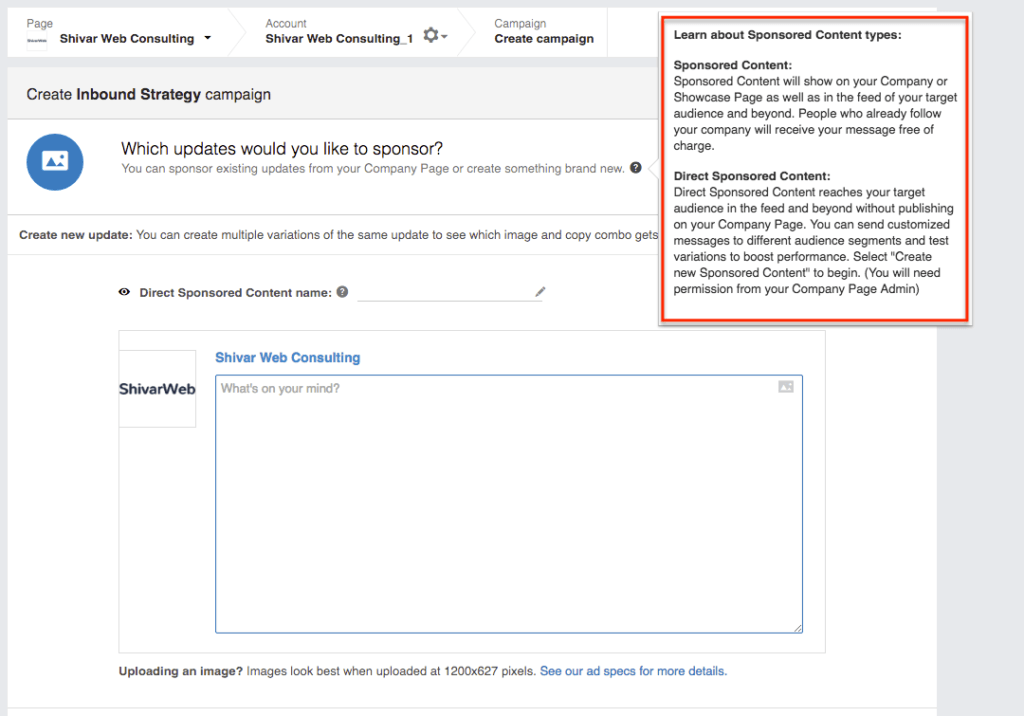Click the 'Create new update:' label text
The image size is (1024, 716).
tap(76, 235)
